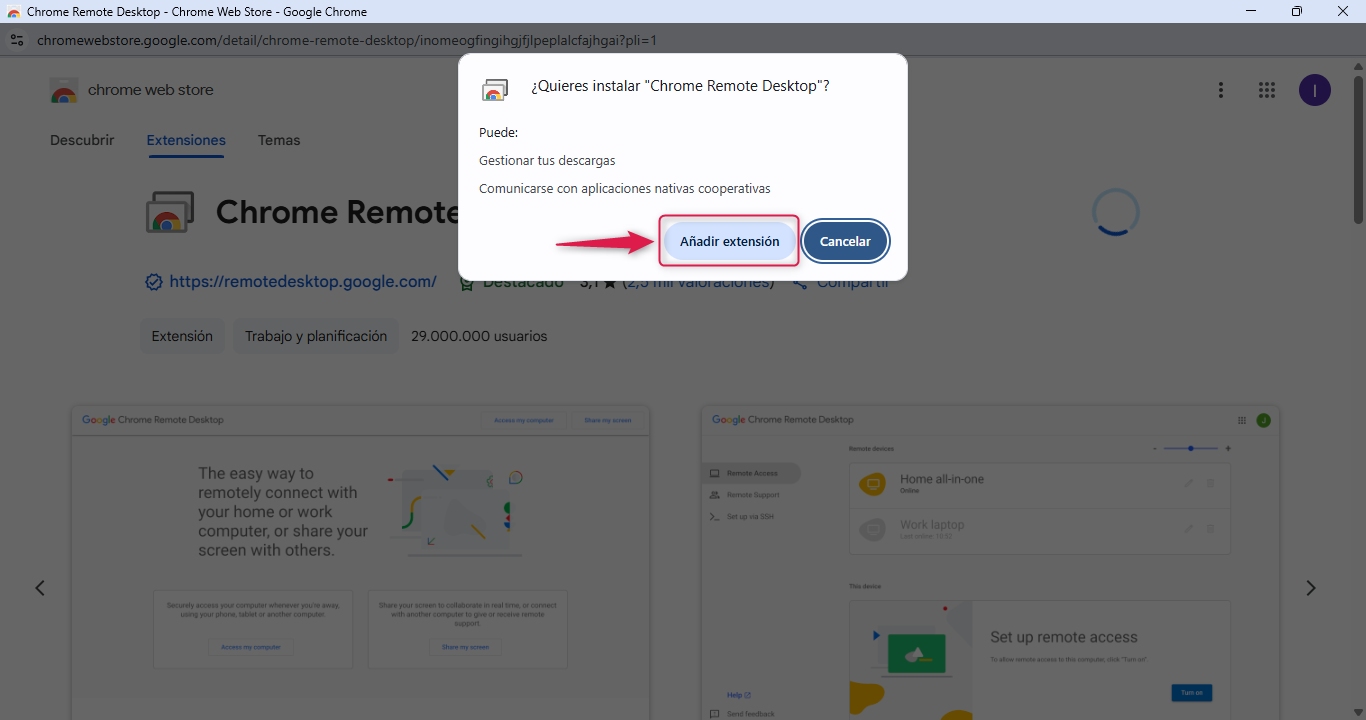
Task: Click the 'chrome web store' header text
Action: pos(151,90)
